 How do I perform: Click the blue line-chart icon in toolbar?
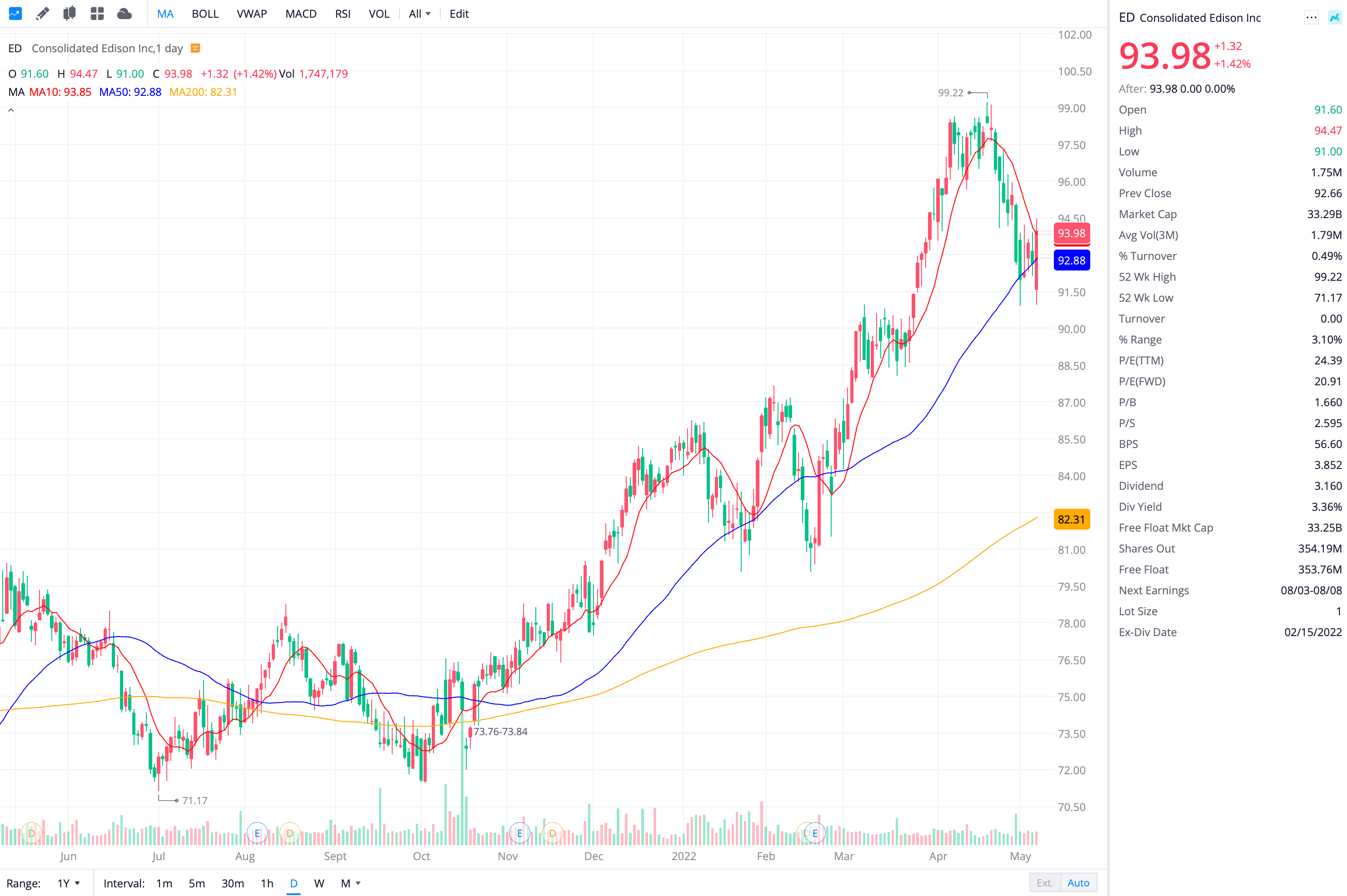coord(15,14)
